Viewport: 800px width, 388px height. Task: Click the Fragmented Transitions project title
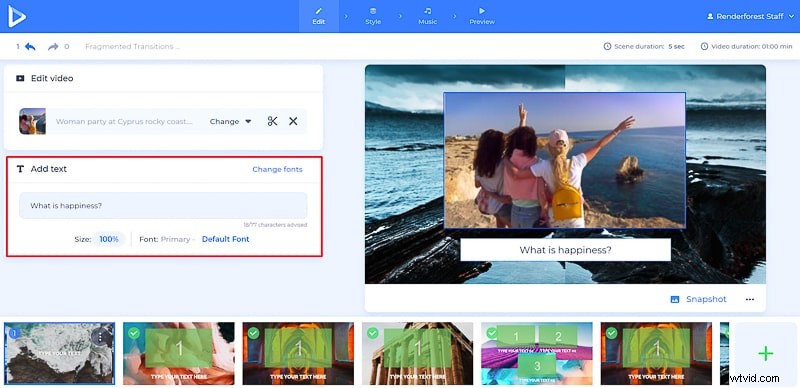click(133, 46)
